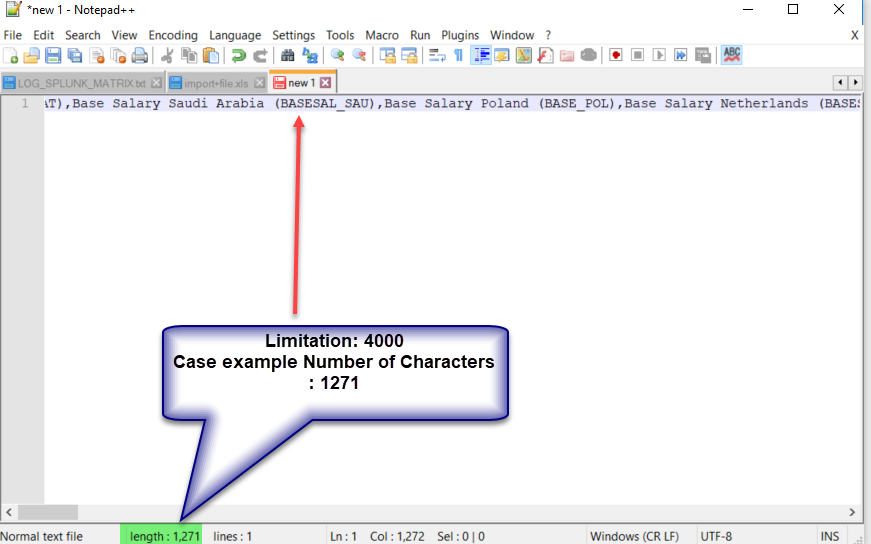Close the LOG_SPLUNK_MATRIX.txt tab
The height and width of the screenshot is (544, 871).
click(x=157, y=83)
